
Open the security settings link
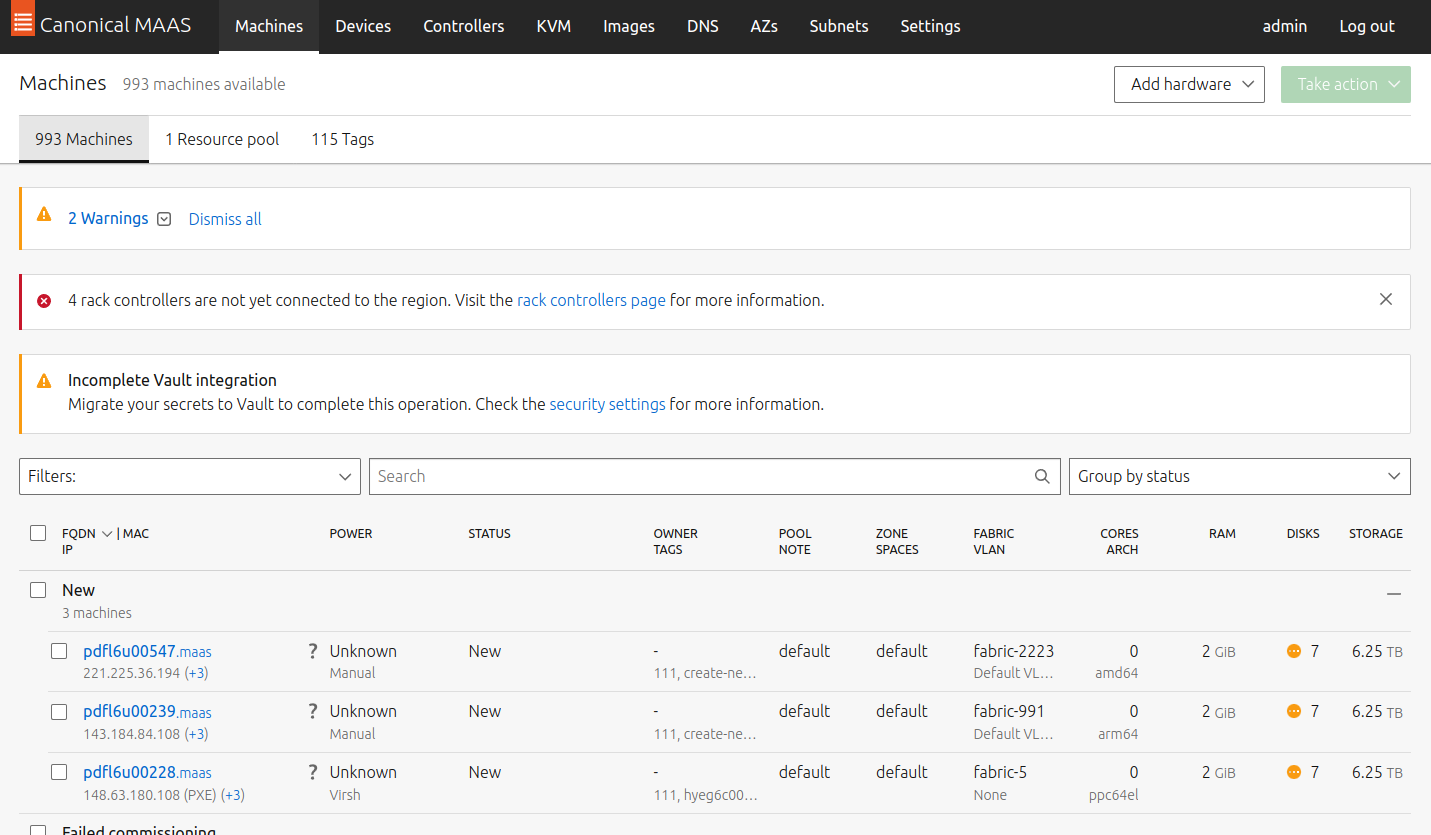click(x=607, y=404)
